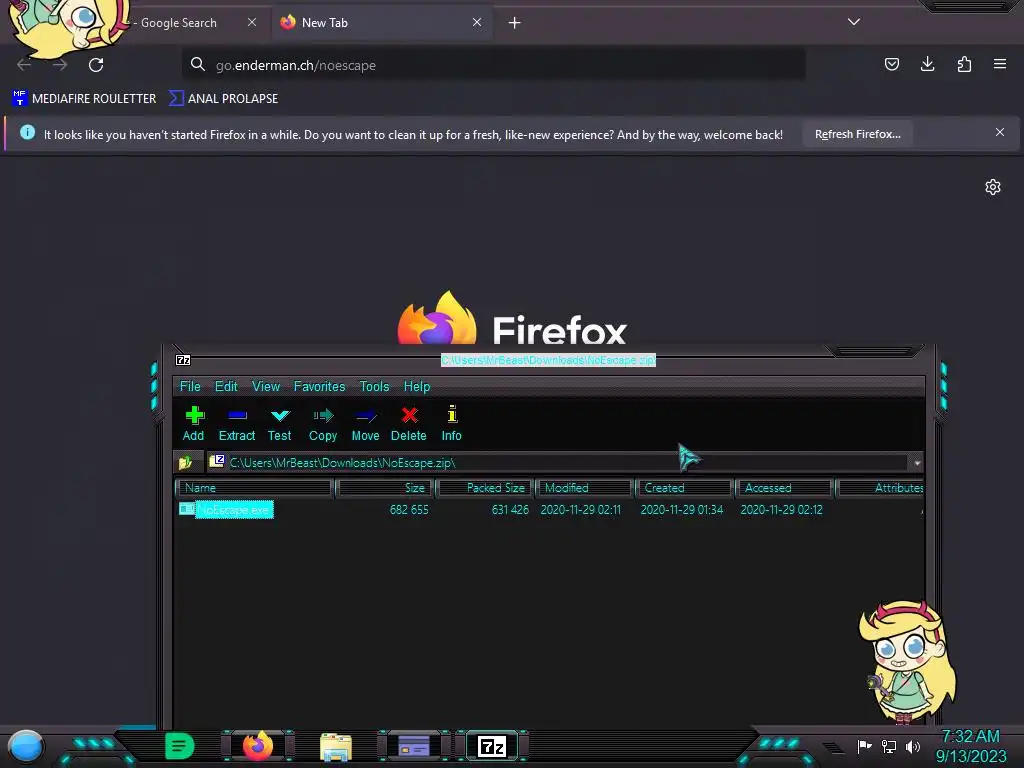Open a new Firefox tab
This screenshot has height=768, width=1024.
(515, 23)
